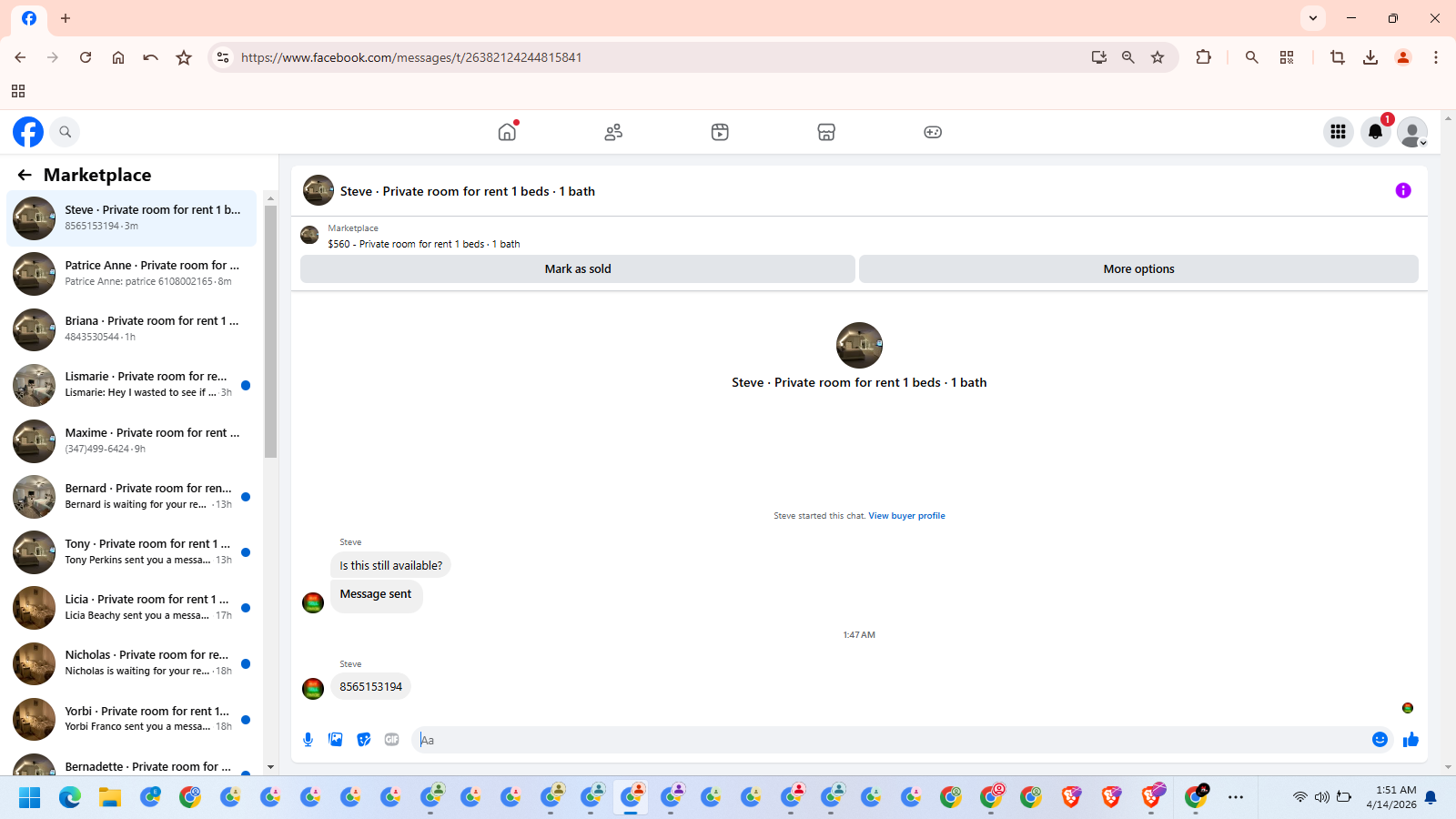Record a voice clip with the microphone icon
Image resolution: width=1456 pixels, height=819 pixels.
pos(308,740)
